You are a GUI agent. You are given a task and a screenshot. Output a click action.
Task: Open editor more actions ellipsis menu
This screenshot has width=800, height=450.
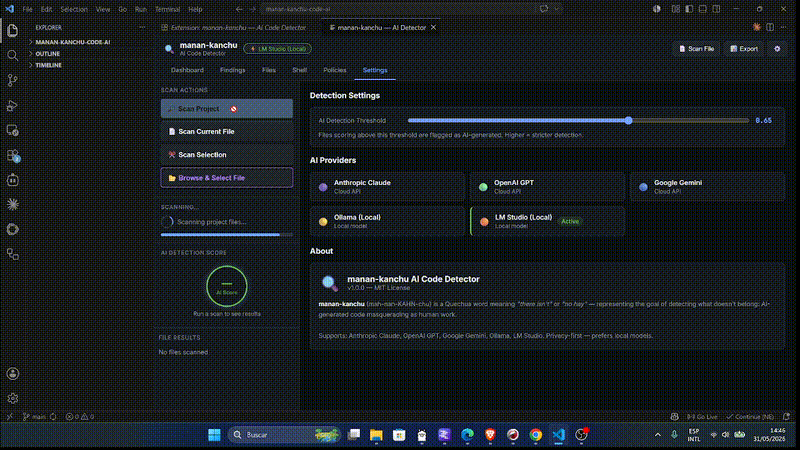tap(784, 28)
